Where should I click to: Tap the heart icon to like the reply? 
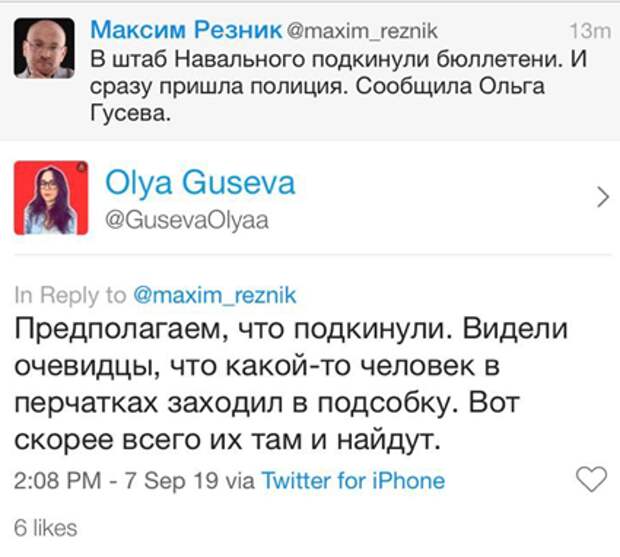[592, 479]
